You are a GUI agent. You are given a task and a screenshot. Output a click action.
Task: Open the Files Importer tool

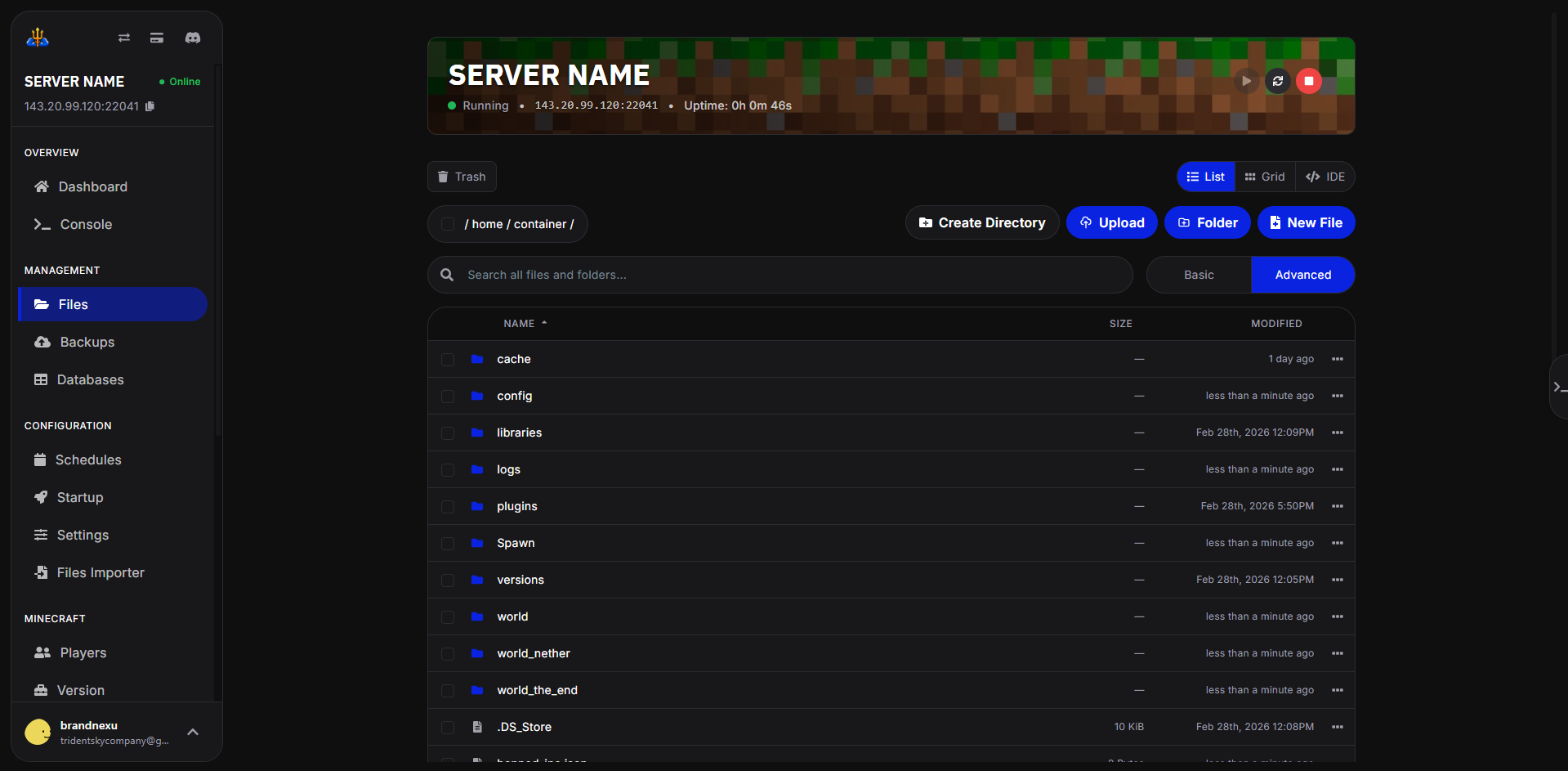pyautogui.click(x=100, y=572)
